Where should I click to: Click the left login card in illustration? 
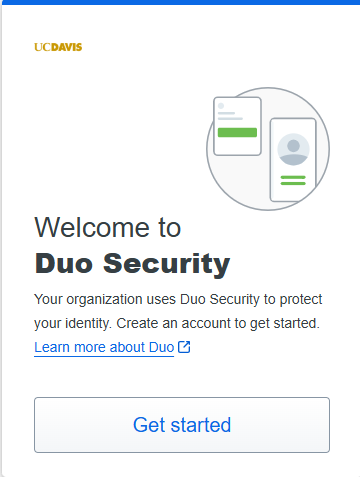(237, 126)
